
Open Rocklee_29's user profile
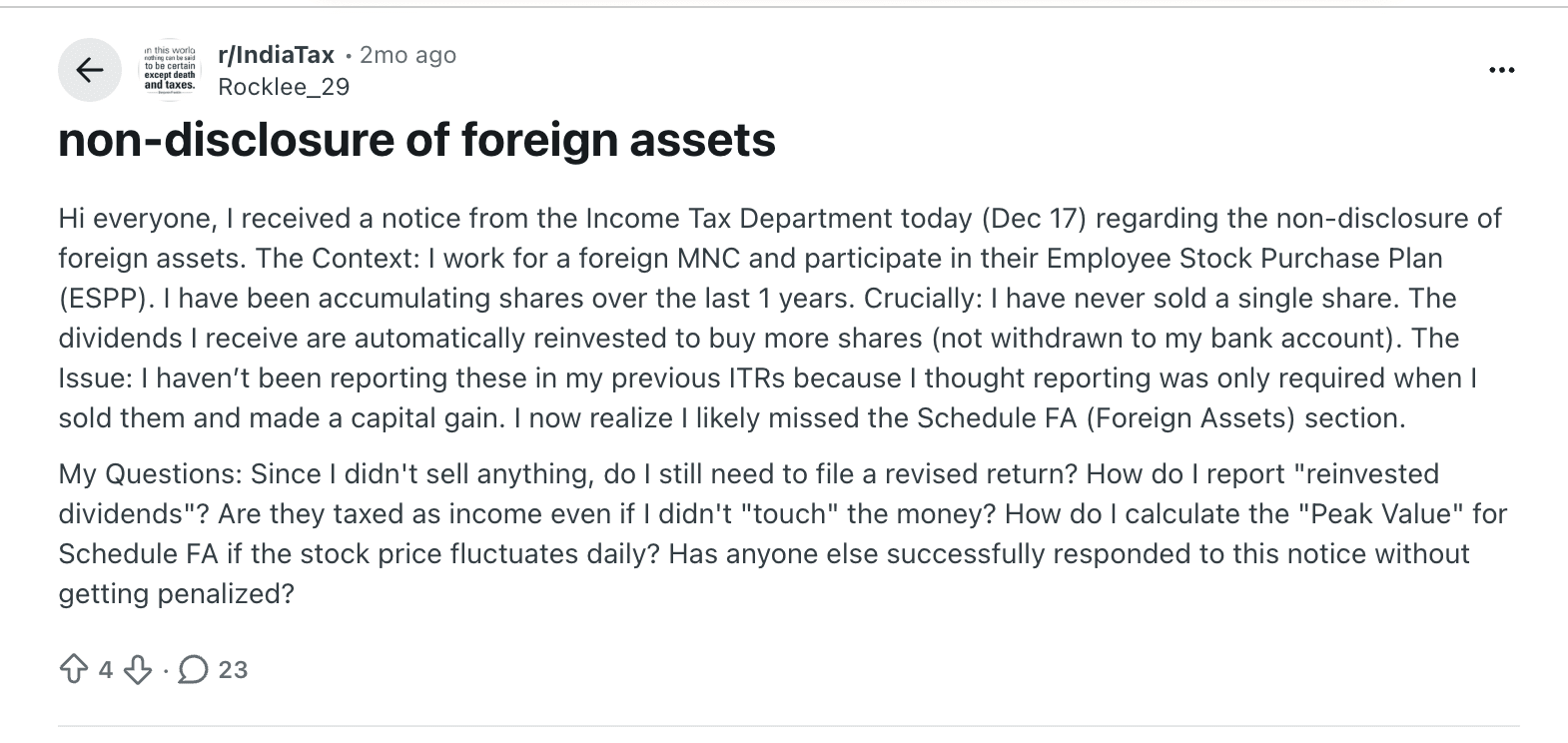tap(284, 87)
